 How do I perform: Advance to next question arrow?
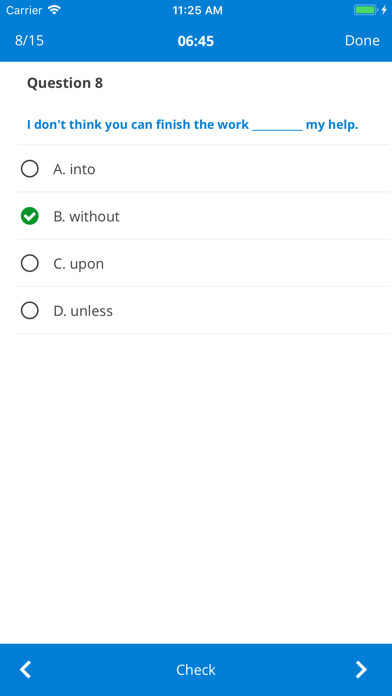pos(361,669)
